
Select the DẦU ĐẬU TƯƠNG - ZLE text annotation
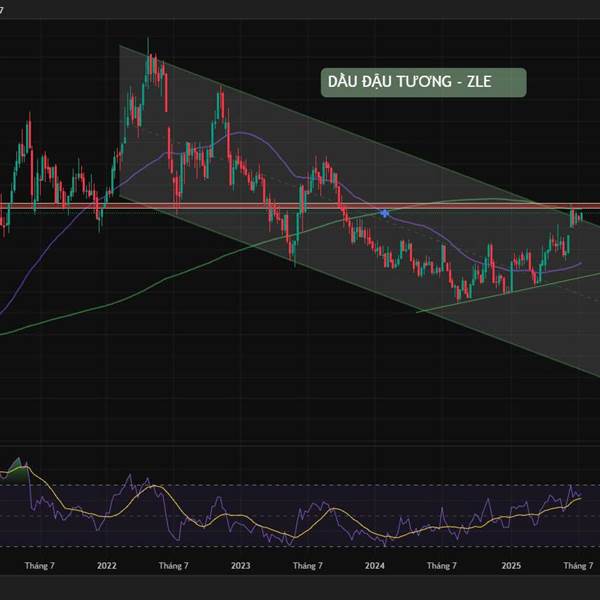424,82
